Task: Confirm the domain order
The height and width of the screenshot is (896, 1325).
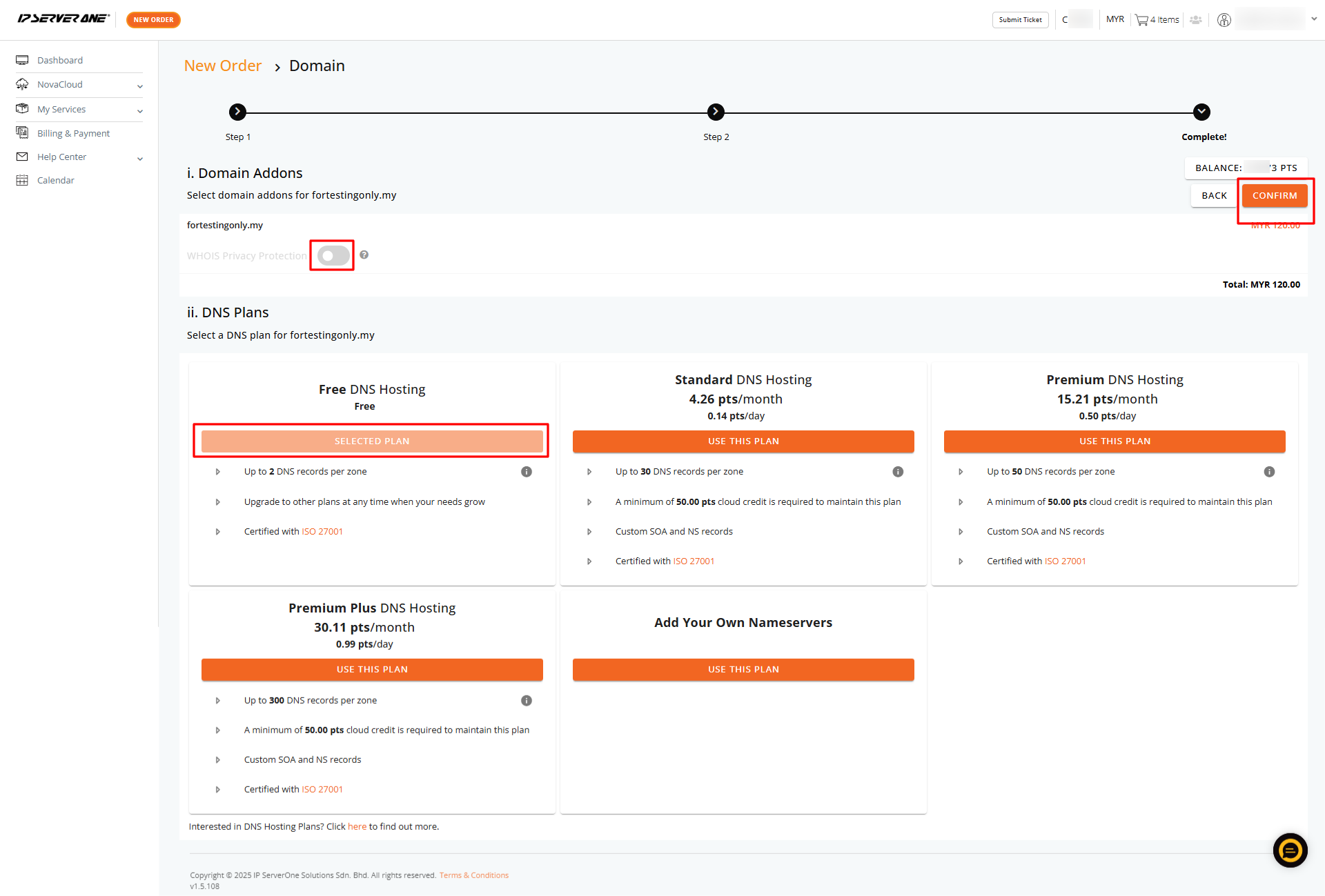Action: pyautogui.click(x=1275, y=196)
